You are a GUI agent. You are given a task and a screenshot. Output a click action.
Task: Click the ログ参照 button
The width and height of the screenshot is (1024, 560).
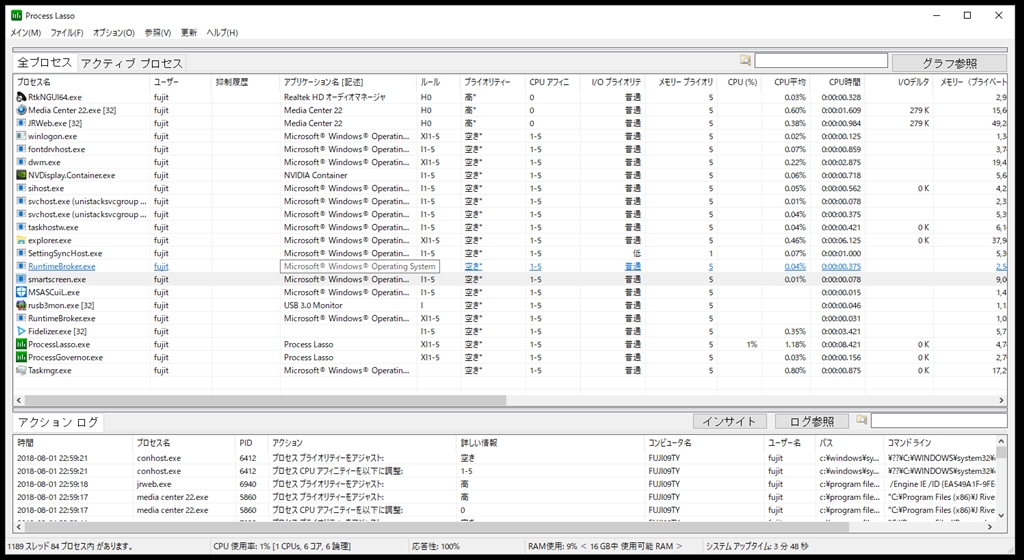812,422
